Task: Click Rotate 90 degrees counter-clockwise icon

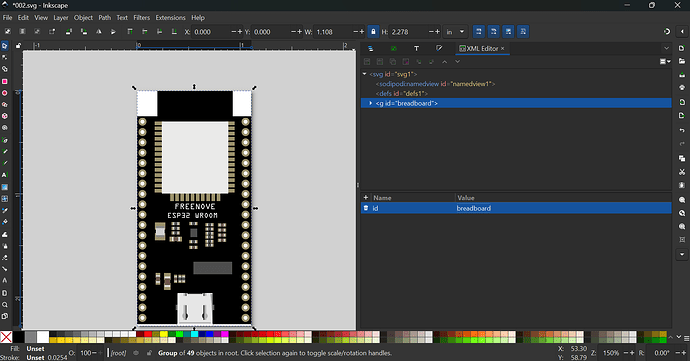Action: (x=69, y=31)
